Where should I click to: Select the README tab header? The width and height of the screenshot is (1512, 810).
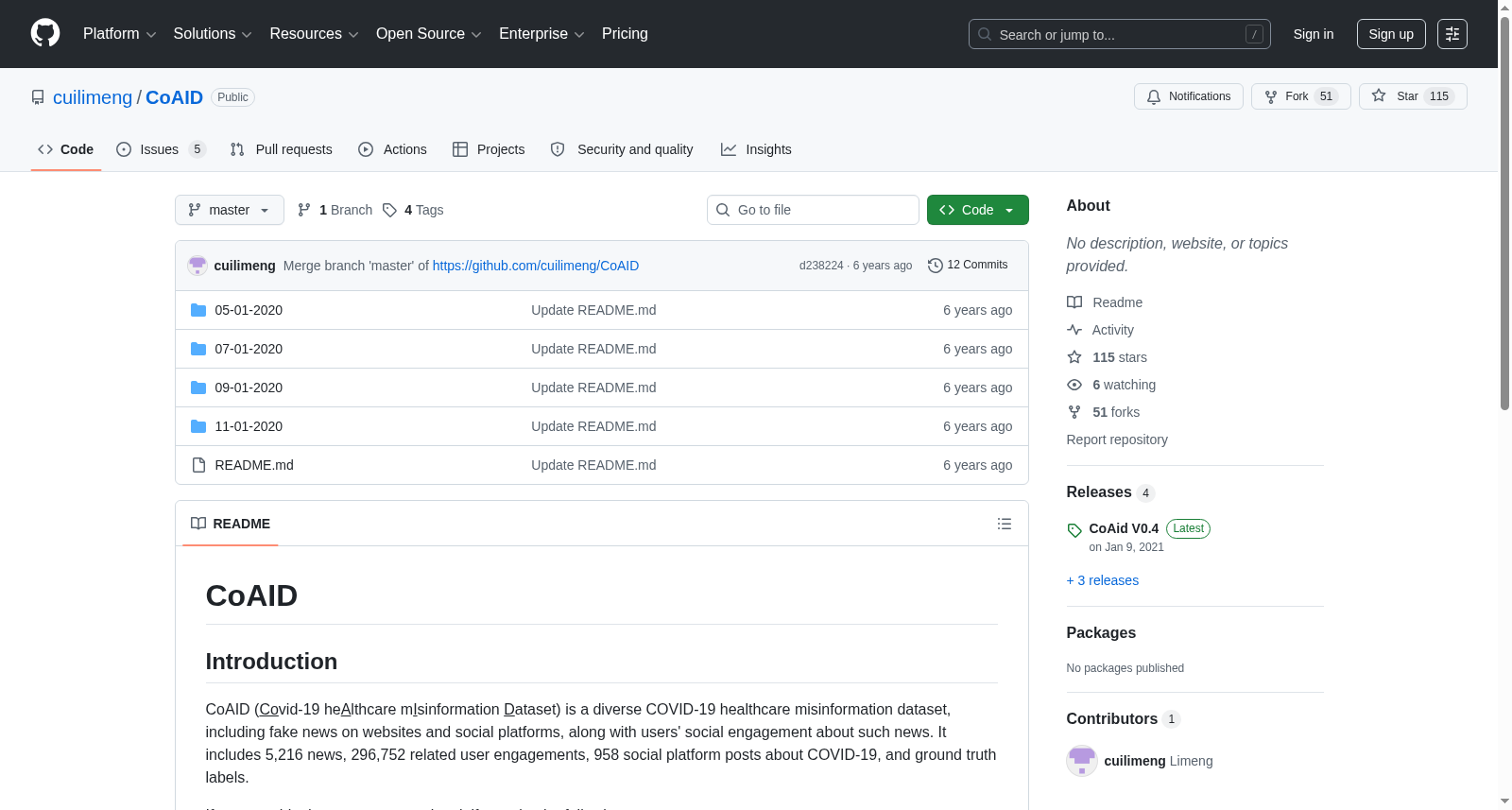(231, 524)
